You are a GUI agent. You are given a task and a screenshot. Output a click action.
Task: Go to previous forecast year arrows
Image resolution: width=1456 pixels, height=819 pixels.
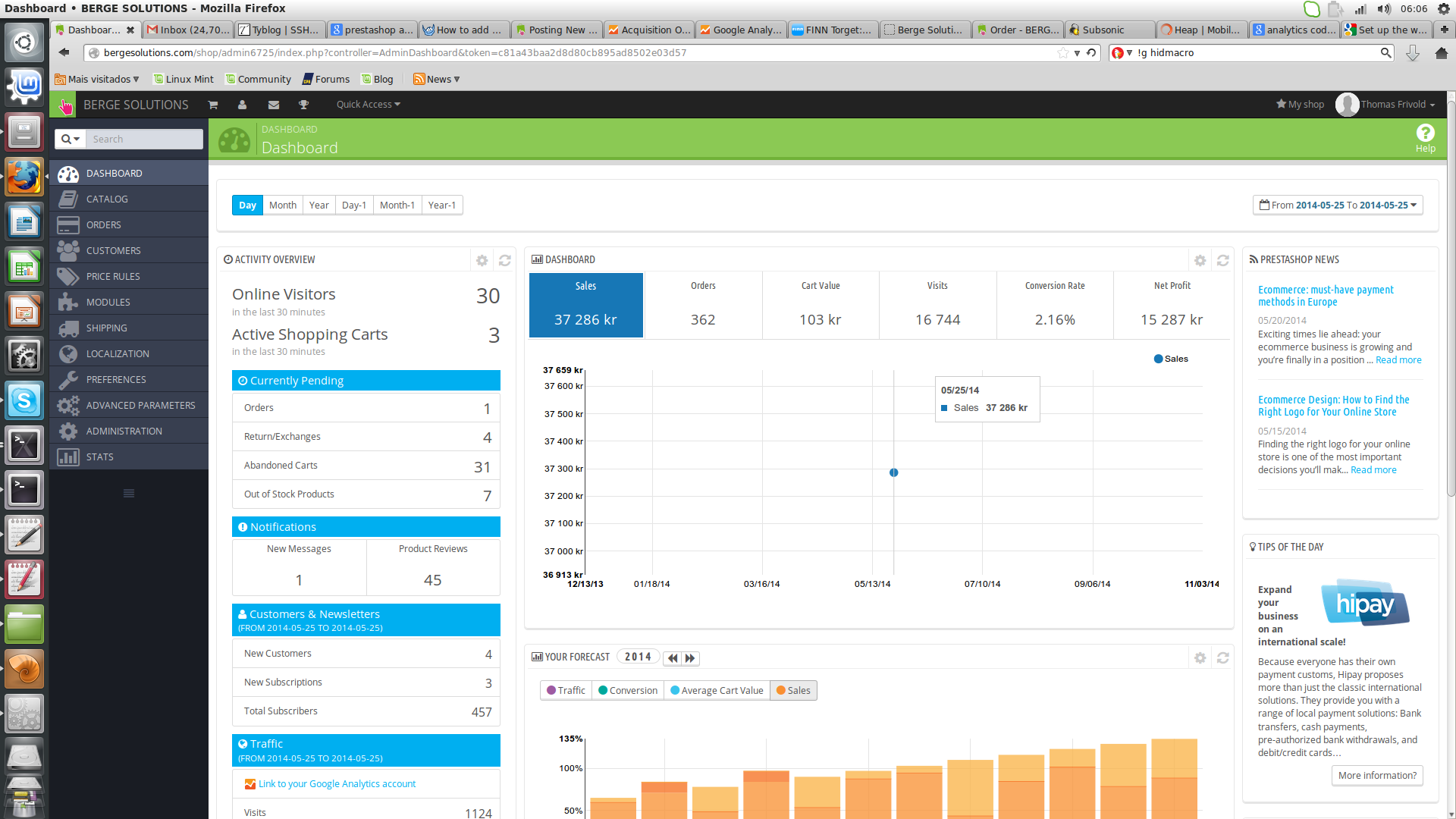[672, 658]
